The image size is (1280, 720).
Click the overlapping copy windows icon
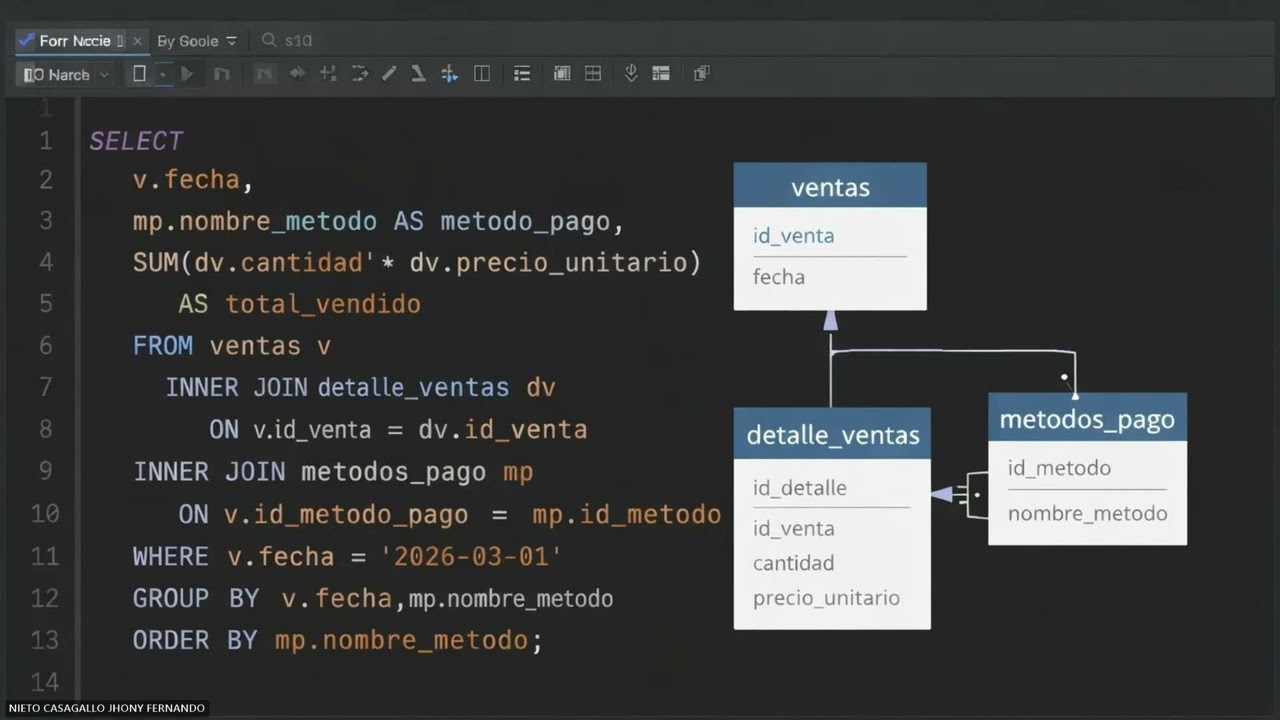701,74
